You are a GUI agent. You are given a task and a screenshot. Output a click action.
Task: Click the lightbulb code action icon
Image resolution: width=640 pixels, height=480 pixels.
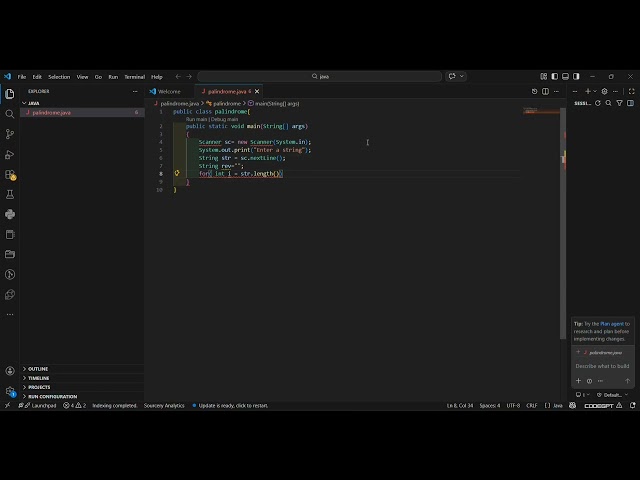tap(177, 173)
